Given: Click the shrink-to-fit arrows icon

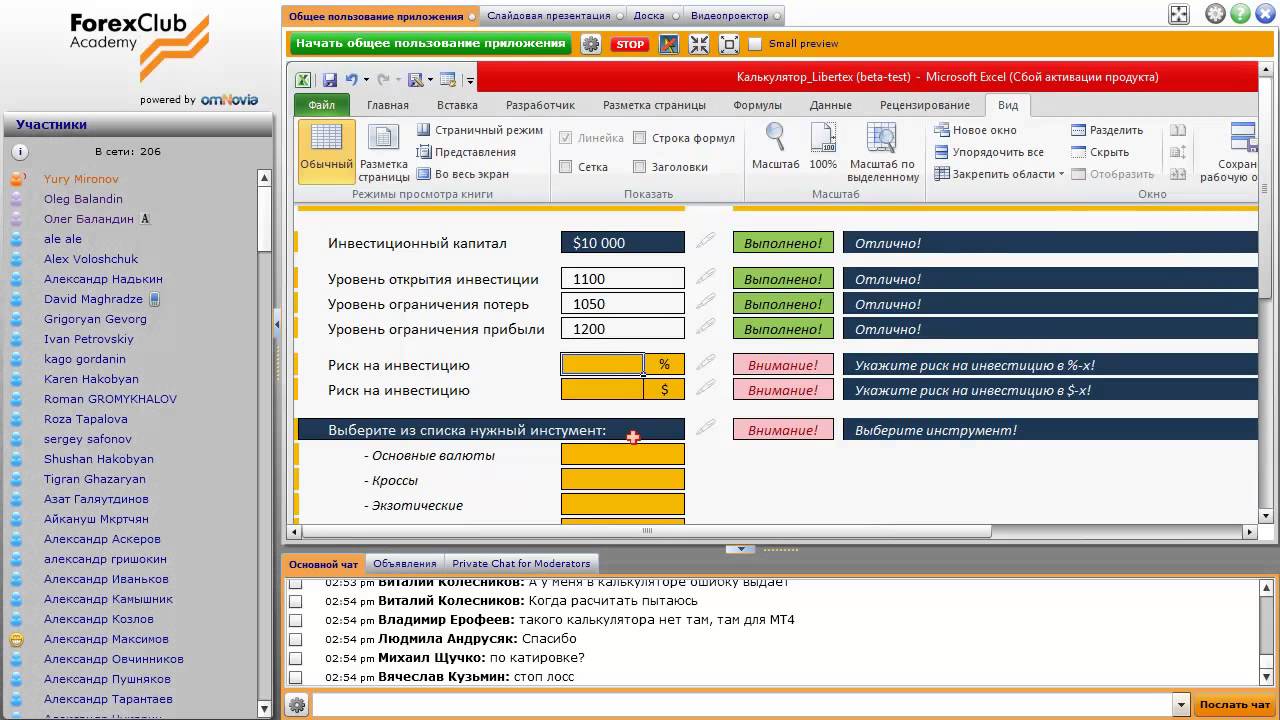Looking at the screenshot, I should tap(699, 44).
